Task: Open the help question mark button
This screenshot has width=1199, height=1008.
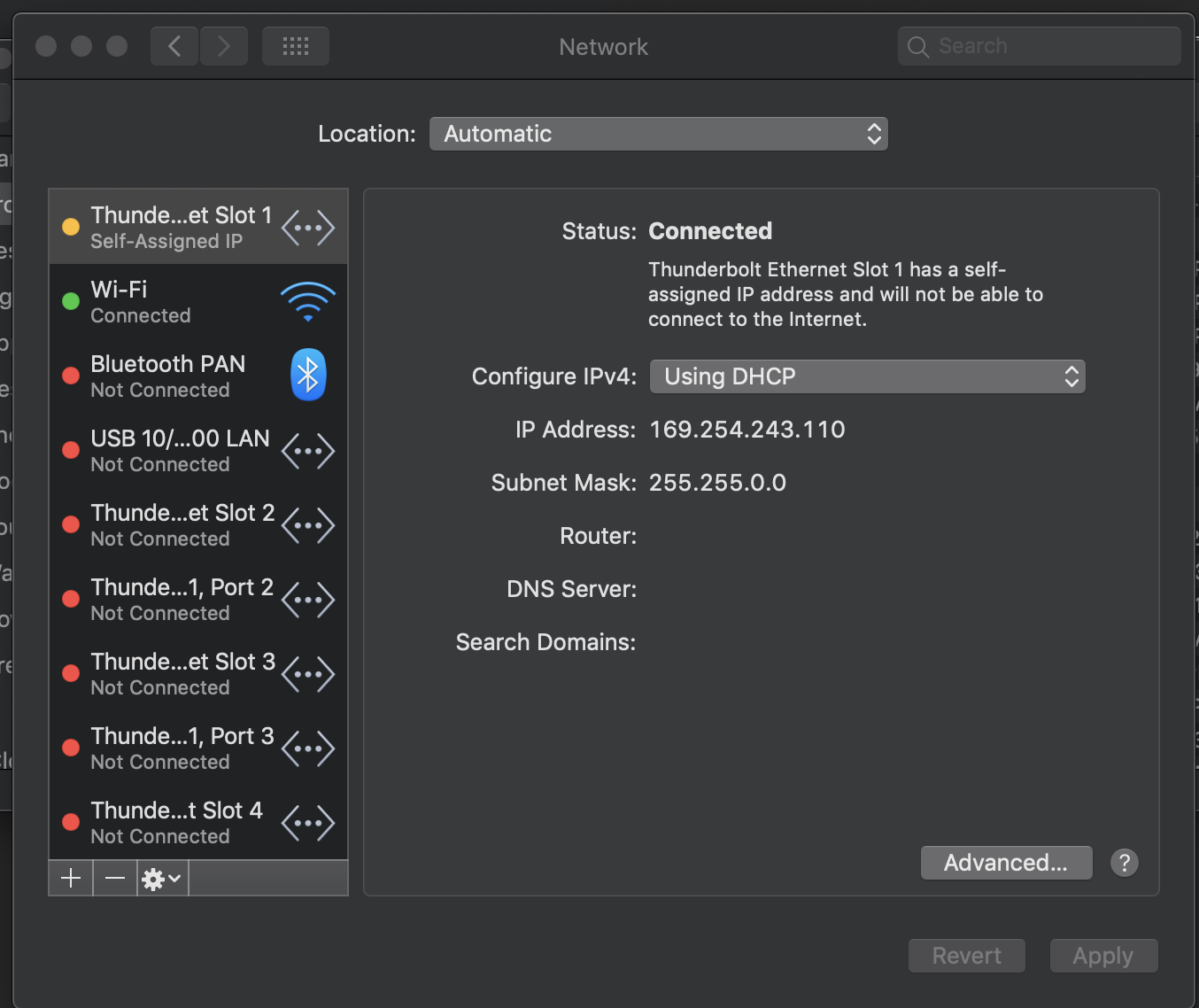Action: click(x=1125, y=863)
